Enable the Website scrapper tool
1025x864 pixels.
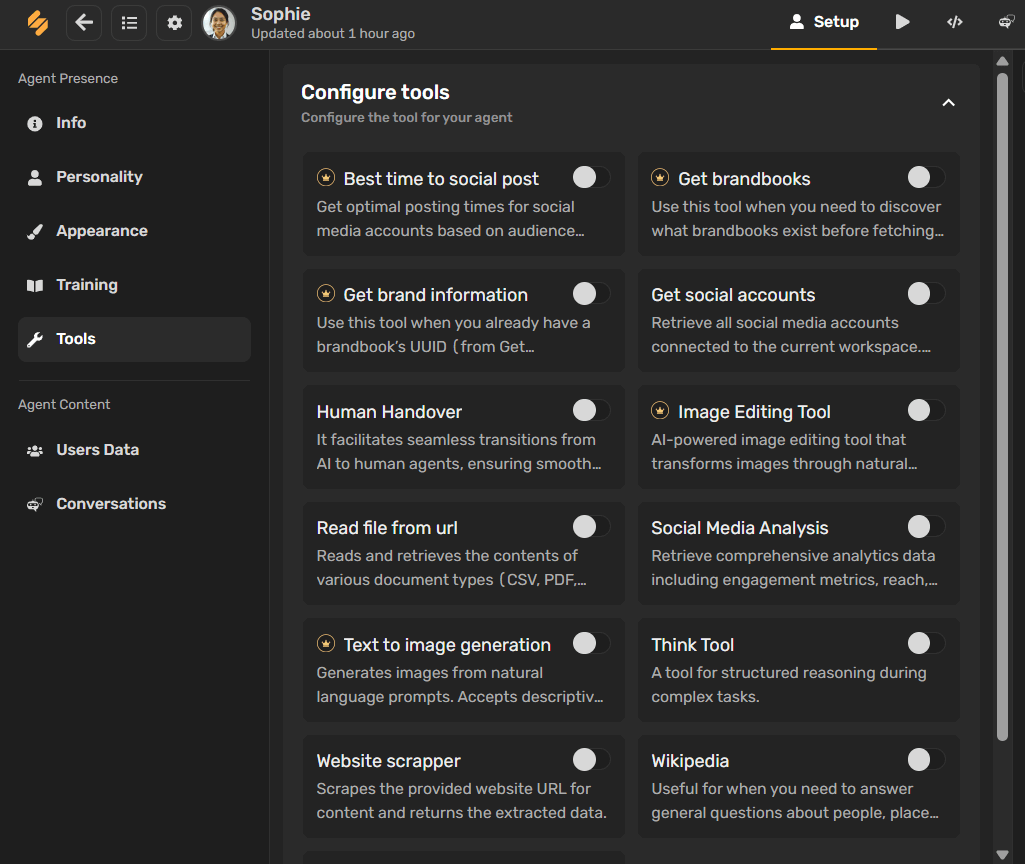pos(591,759)
